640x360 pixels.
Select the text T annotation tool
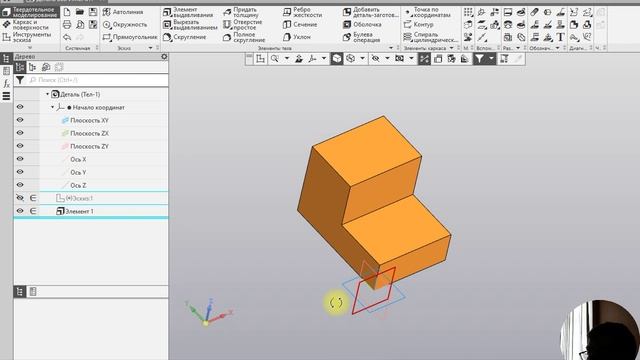coord(560,37)
